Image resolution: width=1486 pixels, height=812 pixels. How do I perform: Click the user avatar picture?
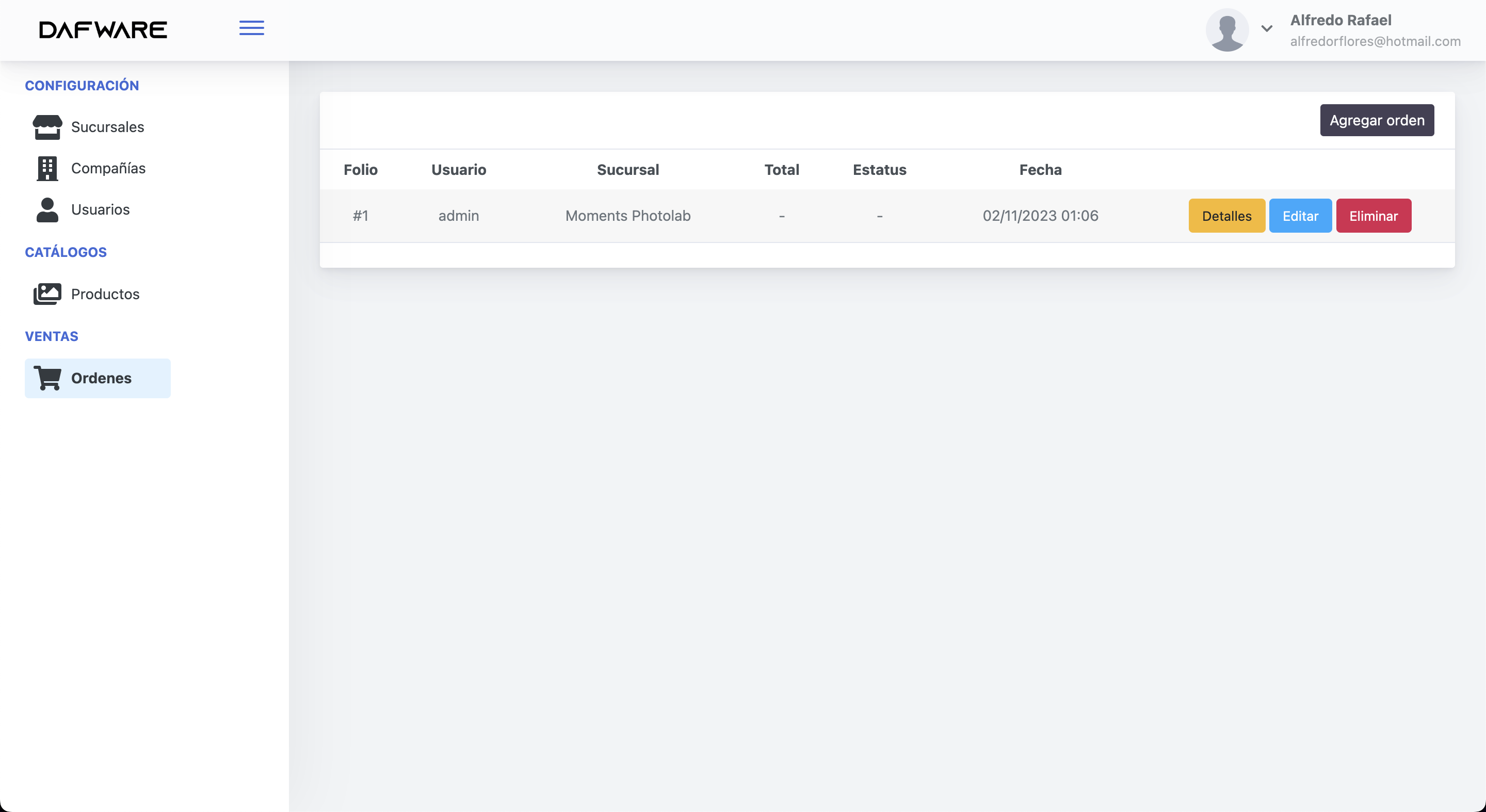(1227, 30)
